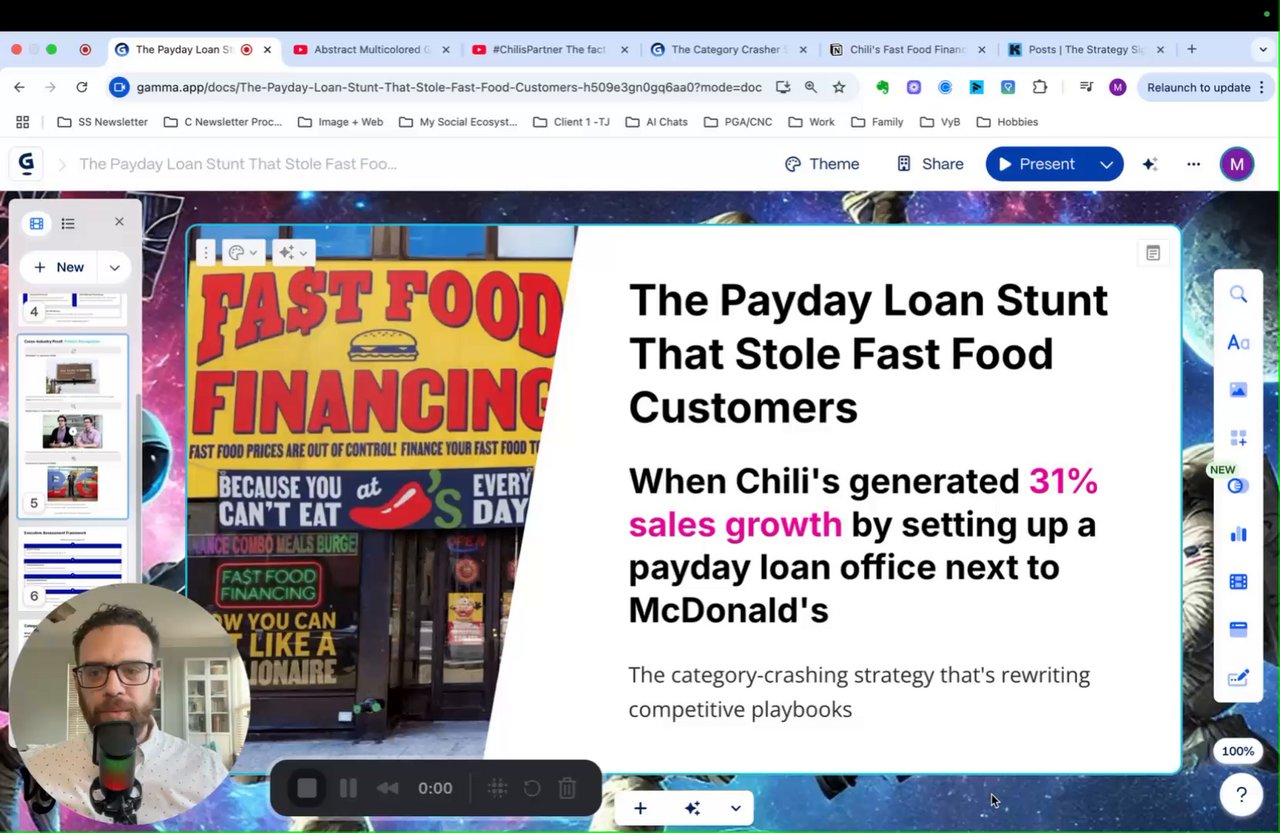Go back in browser

point(19,87)
